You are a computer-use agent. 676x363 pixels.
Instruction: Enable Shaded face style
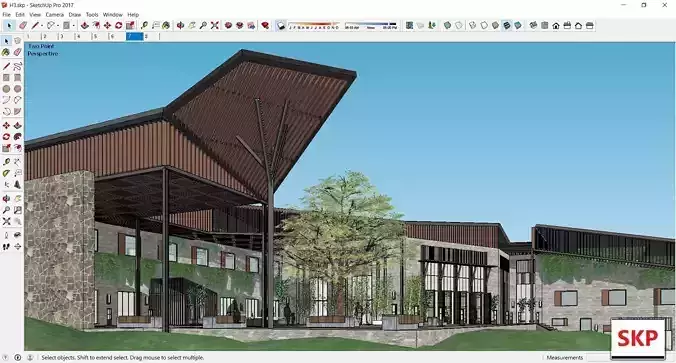click(x=495, y=26)
